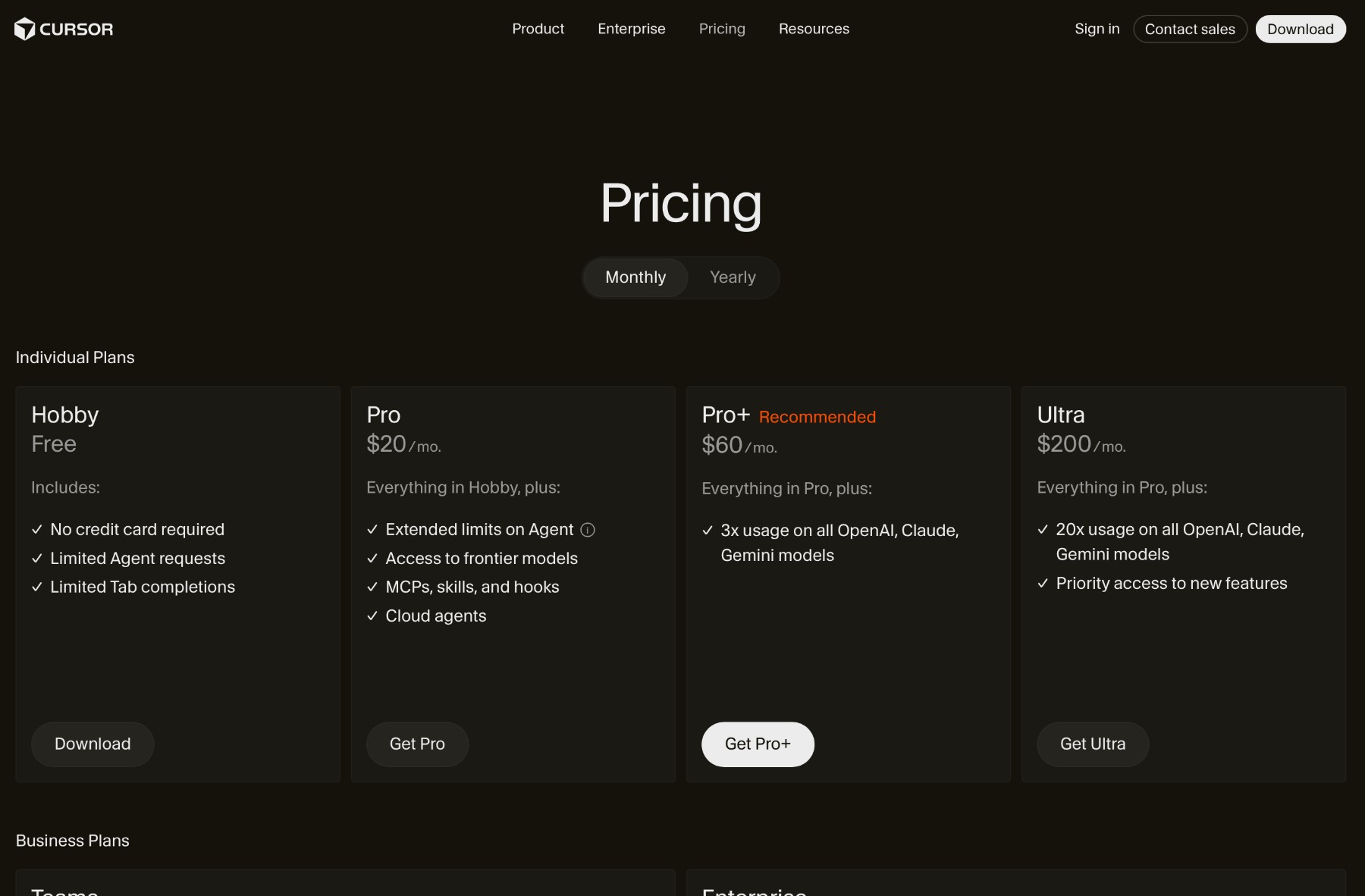Image resolution: width=1365 pixels, height=896 pixels.
Task: Select the Get Ultra button
Action: [x=1092, y=744]
